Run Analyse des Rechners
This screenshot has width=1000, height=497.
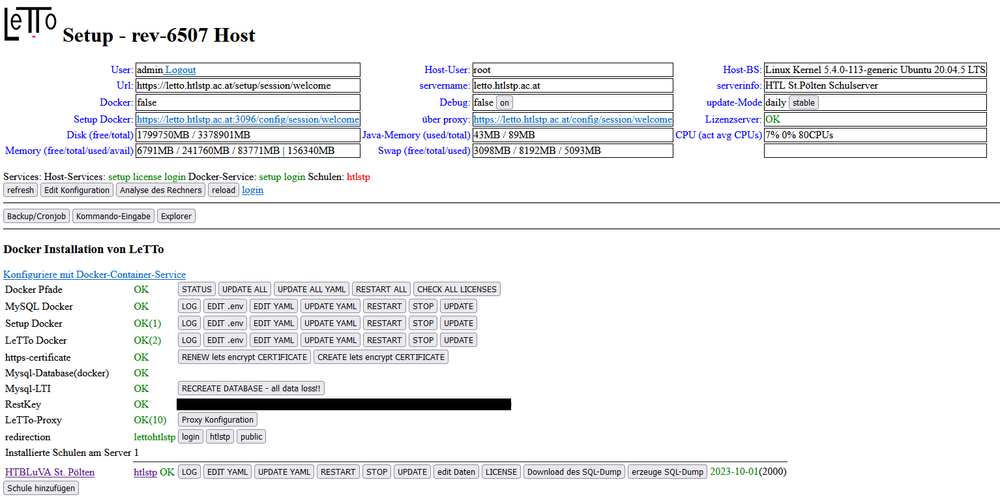[160, 190]
